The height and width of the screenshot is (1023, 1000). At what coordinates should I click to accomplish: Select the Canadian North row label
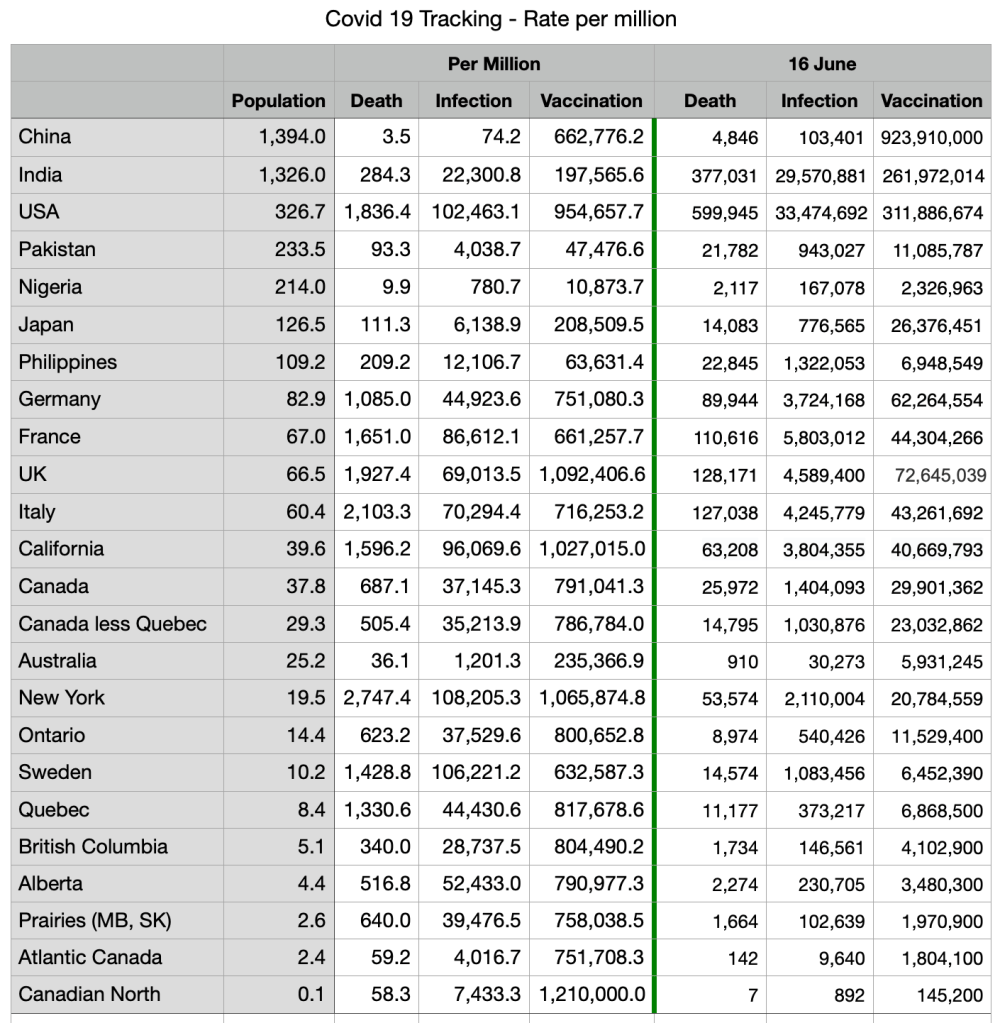tap(89, 995)
